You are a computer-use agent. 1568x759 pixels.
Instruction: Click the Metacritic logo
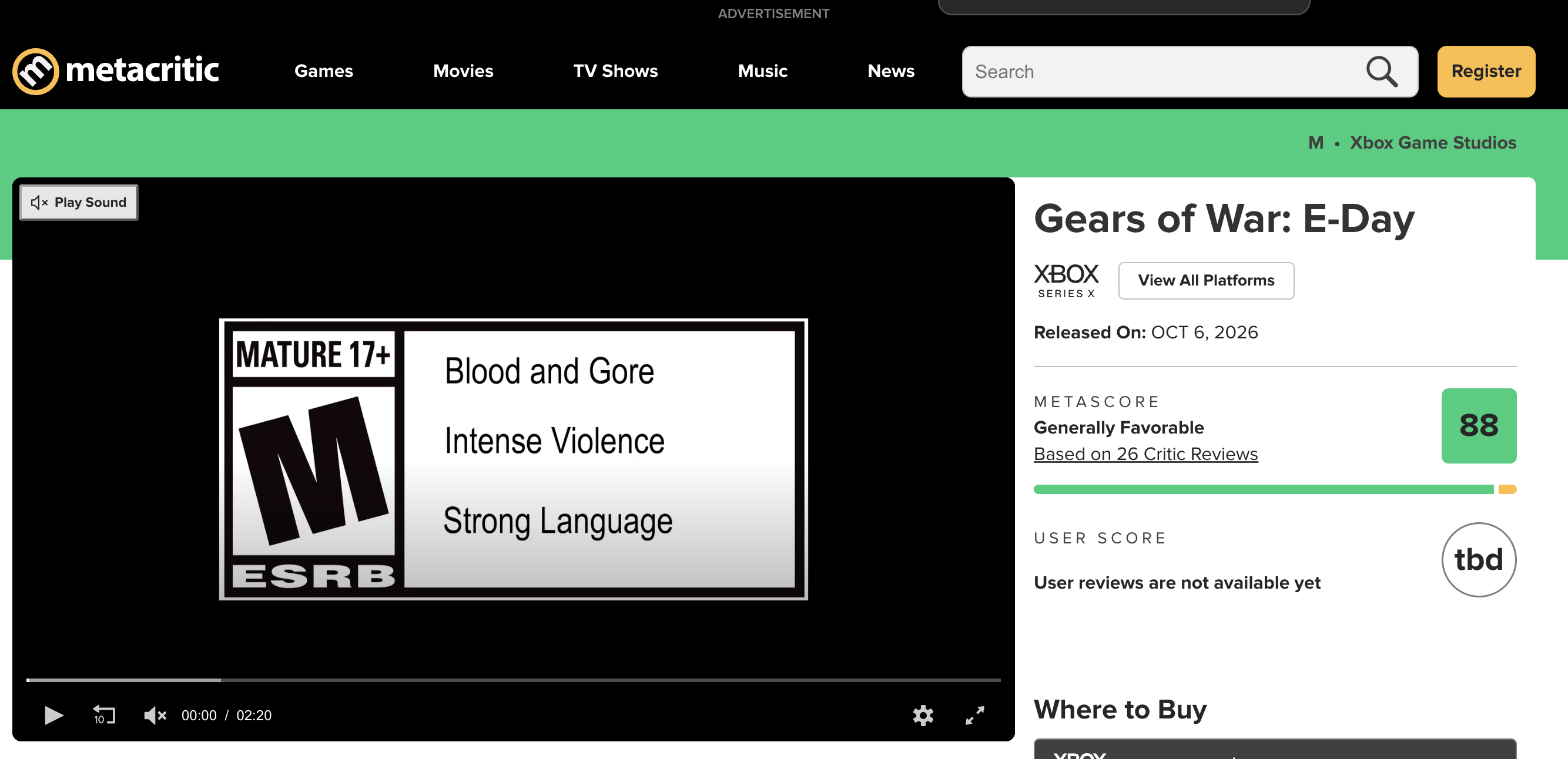tap(116, 71)
